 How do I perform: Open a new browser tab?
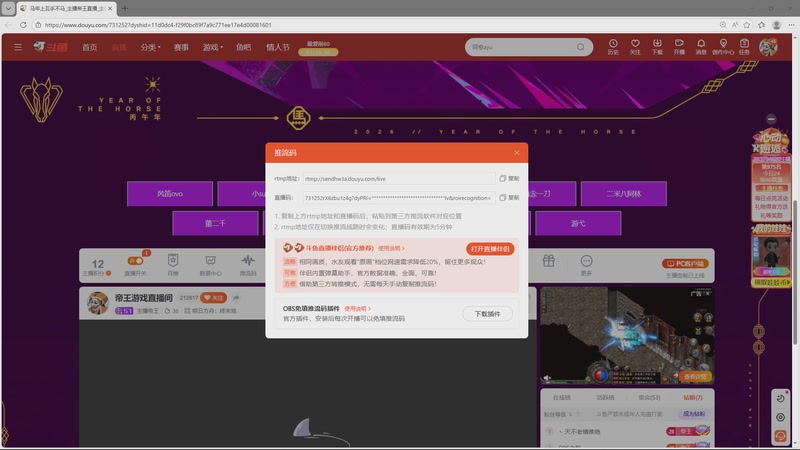point(124,8)
